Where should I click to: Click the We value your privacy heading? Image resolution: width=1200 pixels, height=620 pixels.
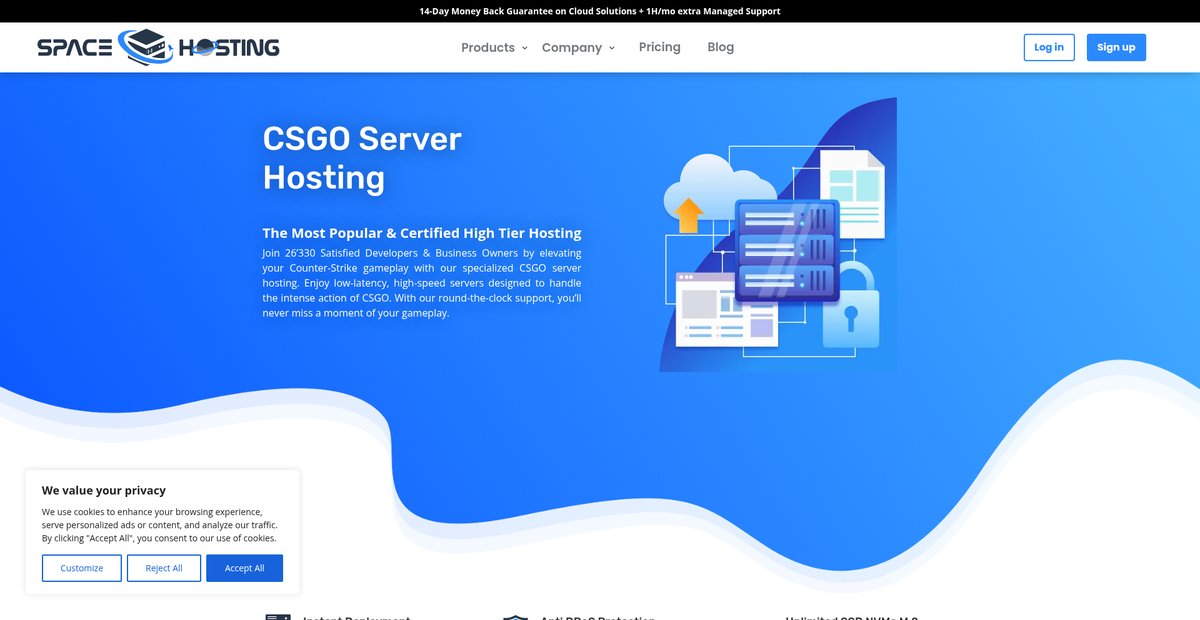pos(104,490)
